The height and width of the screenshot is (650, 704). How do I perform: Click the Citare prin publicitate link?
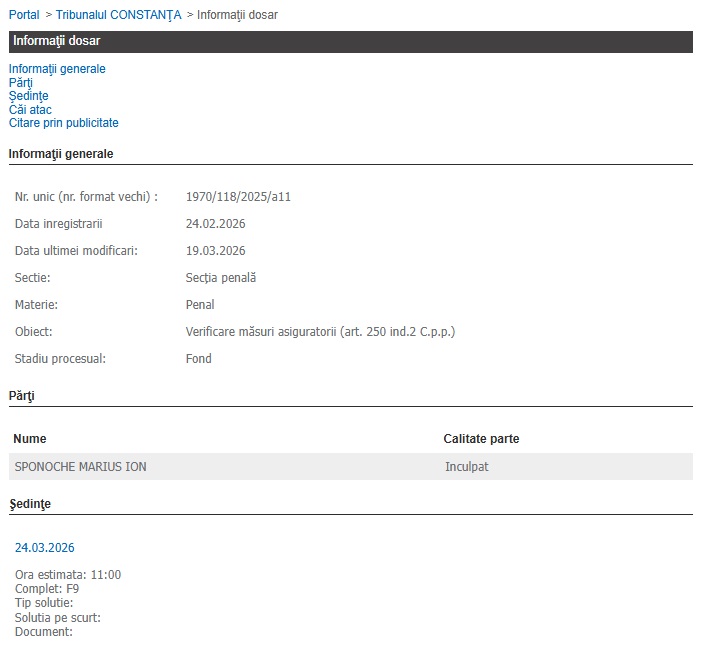63,123
